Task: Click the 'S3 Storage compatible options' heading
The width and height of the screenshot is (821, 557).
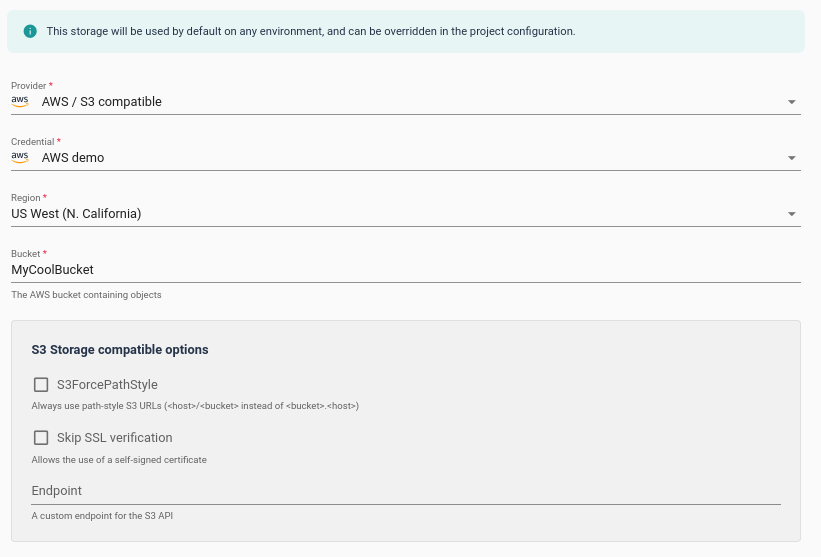Action: tap(120, 350)
